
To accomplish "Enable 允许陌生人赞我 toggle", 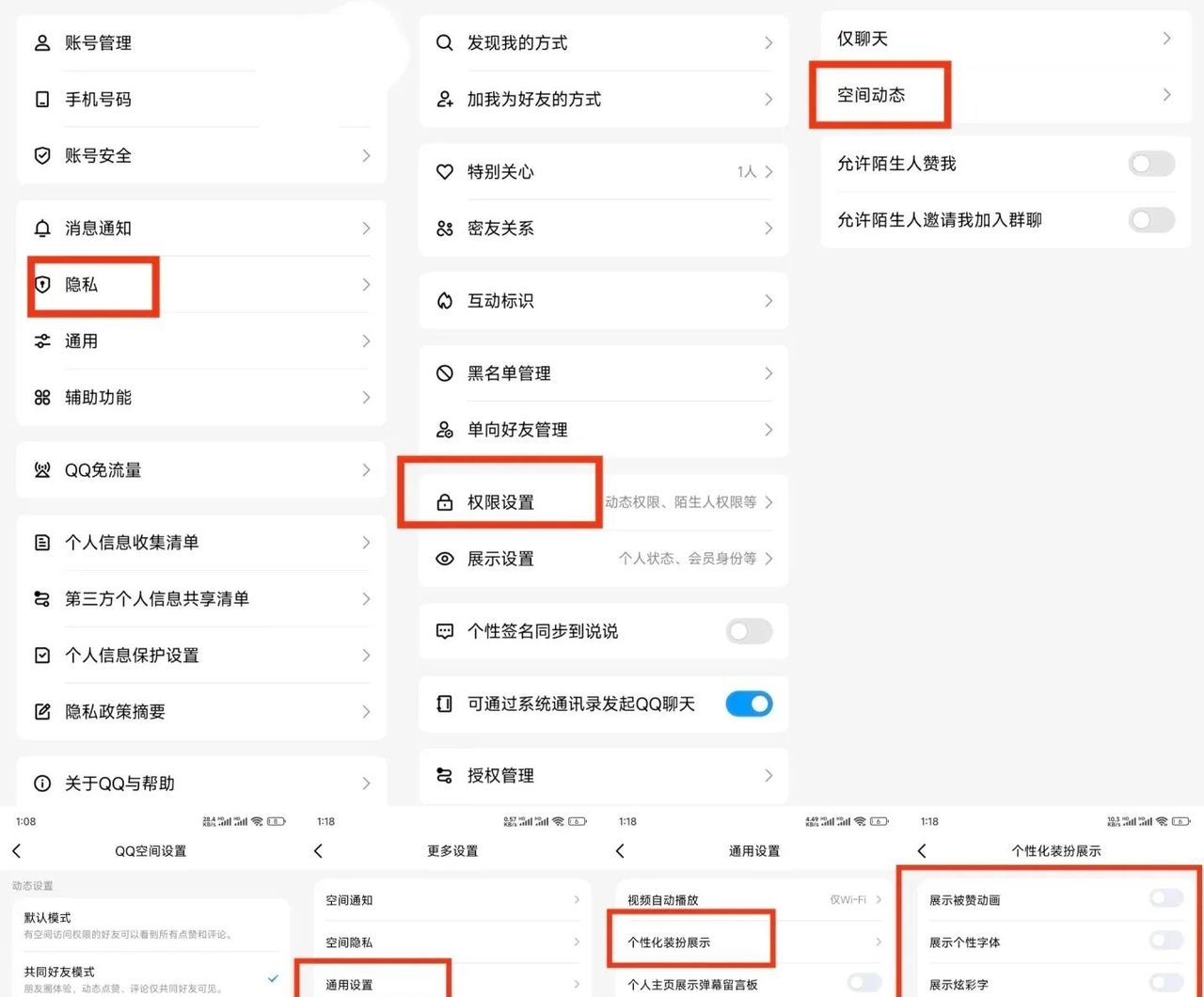I will click(1150, 163).
